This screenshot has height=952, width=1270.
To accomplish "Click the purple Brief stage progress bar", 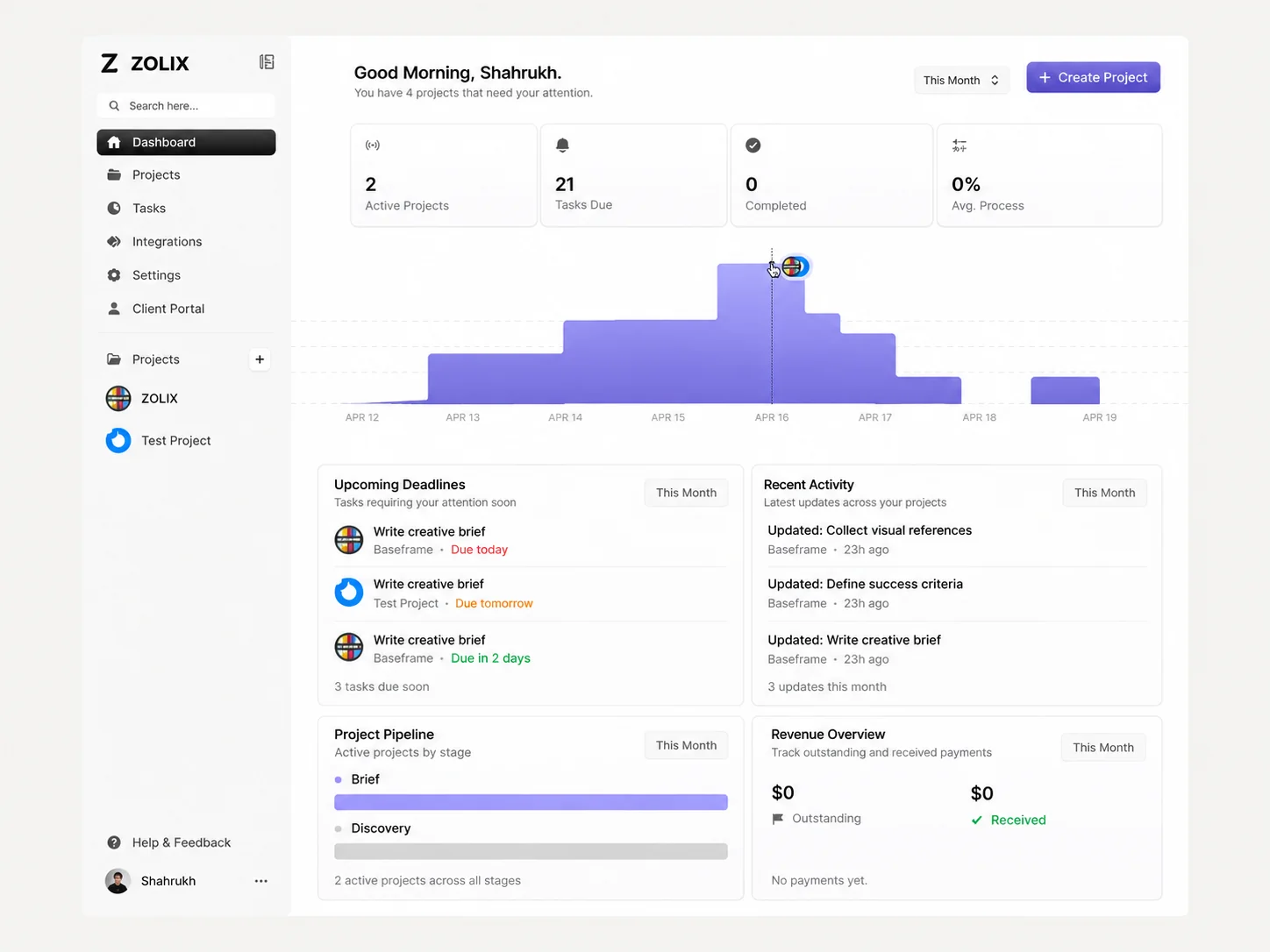I will pos(531,802).
